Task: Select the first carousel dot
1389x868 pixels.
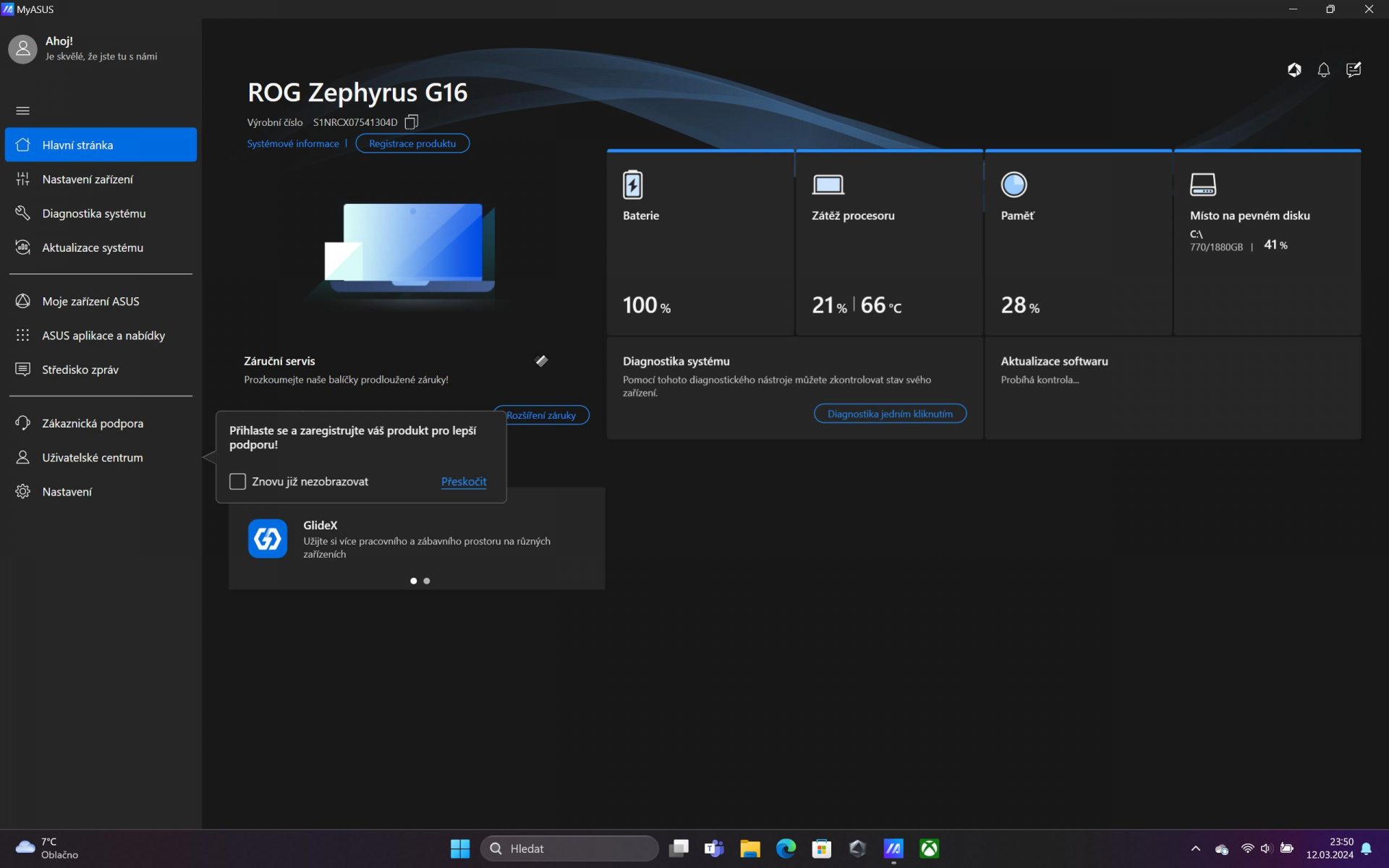Action: pos(414,581)
